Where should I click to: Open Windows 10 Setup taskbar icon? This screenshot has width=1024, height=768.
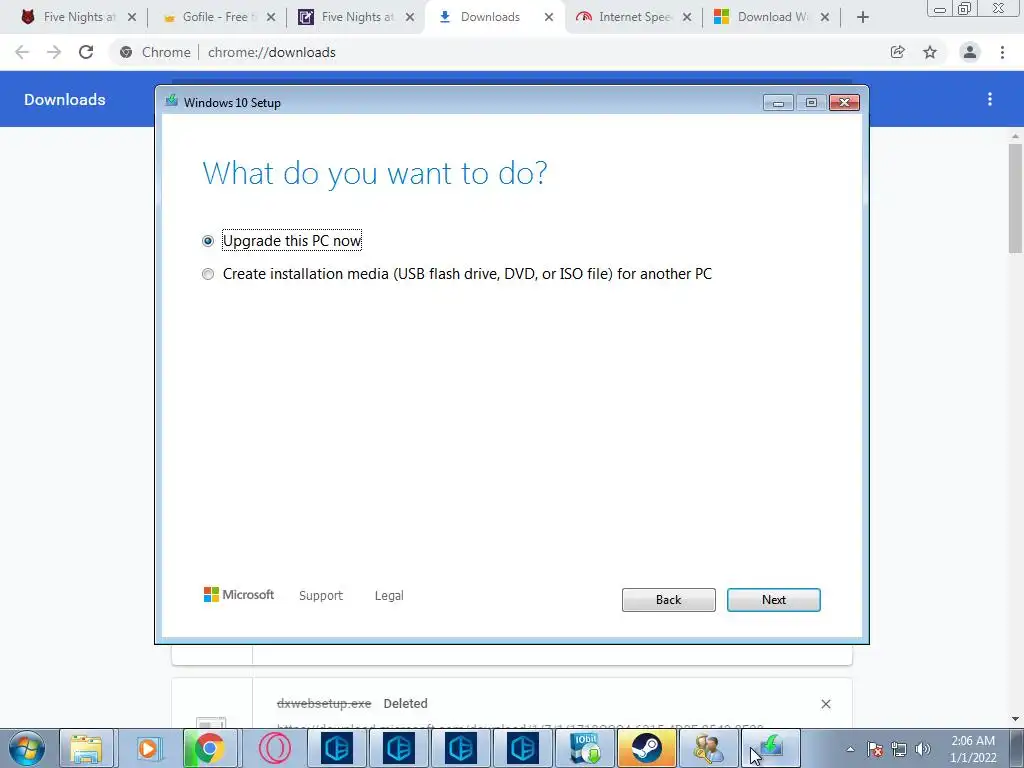coord(771,748)
